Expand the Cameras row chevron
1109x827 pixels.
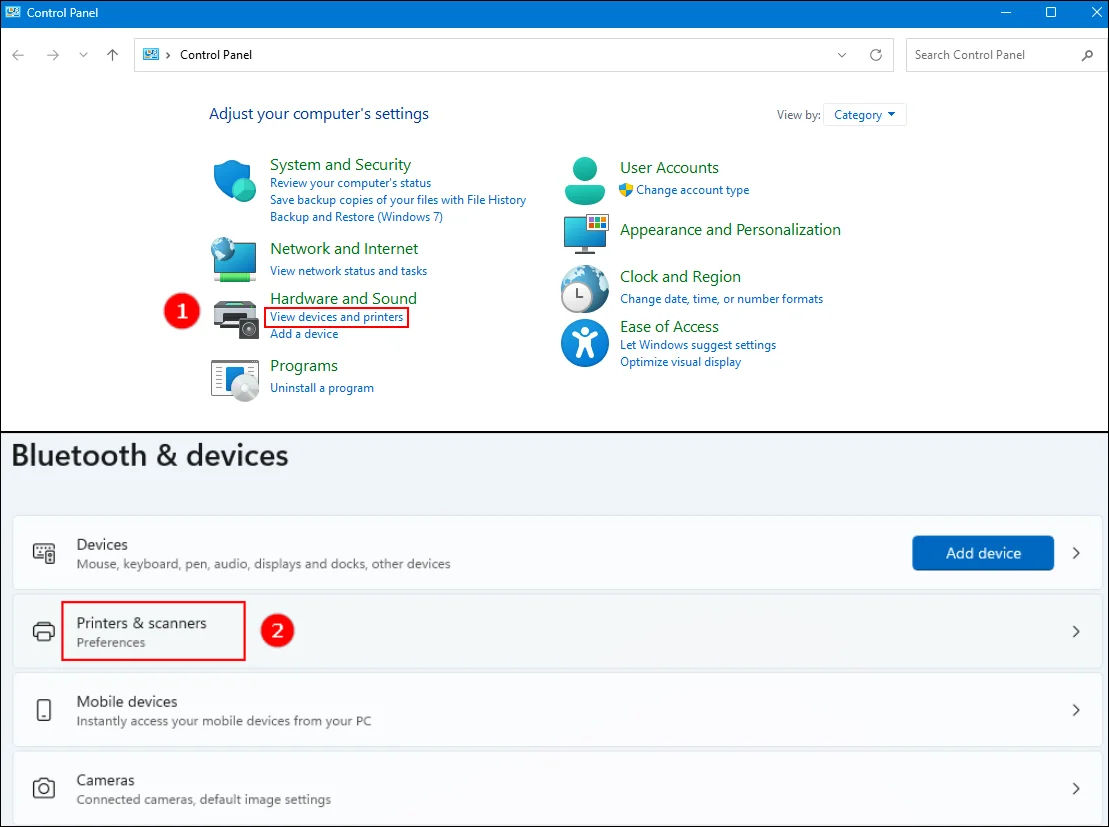click(1076, 788)
